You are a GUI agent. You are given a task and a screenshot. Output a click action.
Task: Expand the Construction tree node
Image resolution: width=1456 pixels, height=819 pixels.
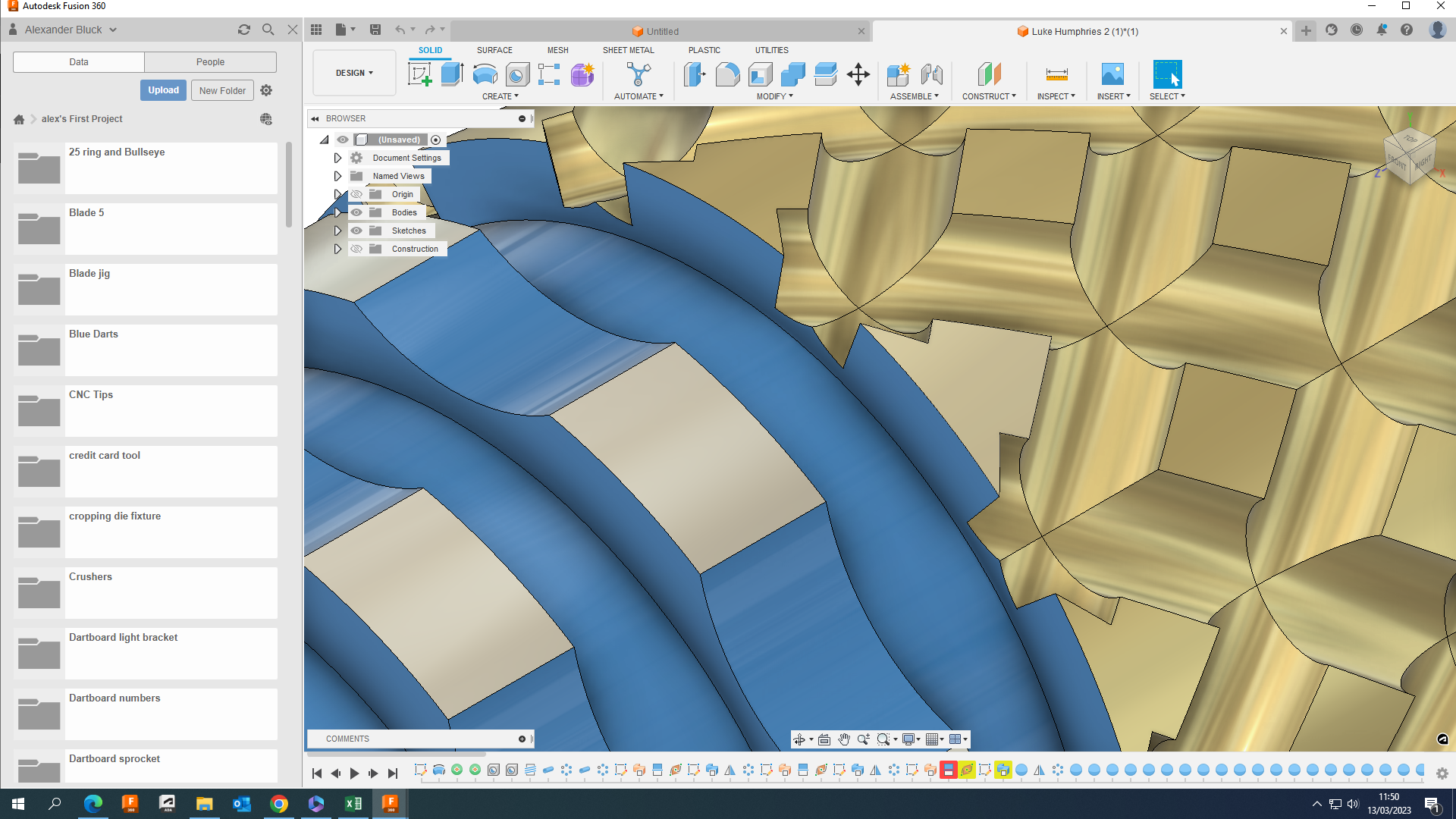338,249
